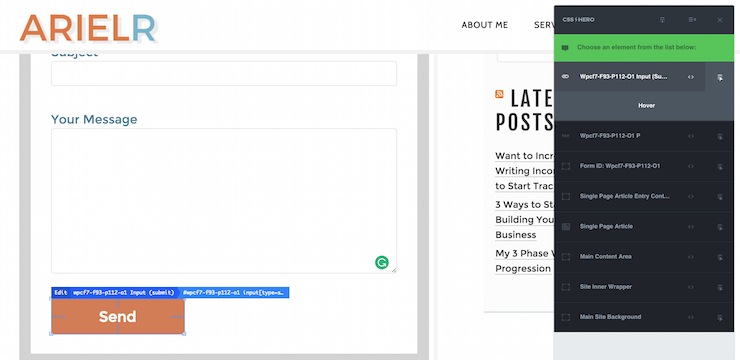Click pointer states icon on Site Inner Wrapper row
Viewport: 740px width, 360px height.
[x=720, y=287]
